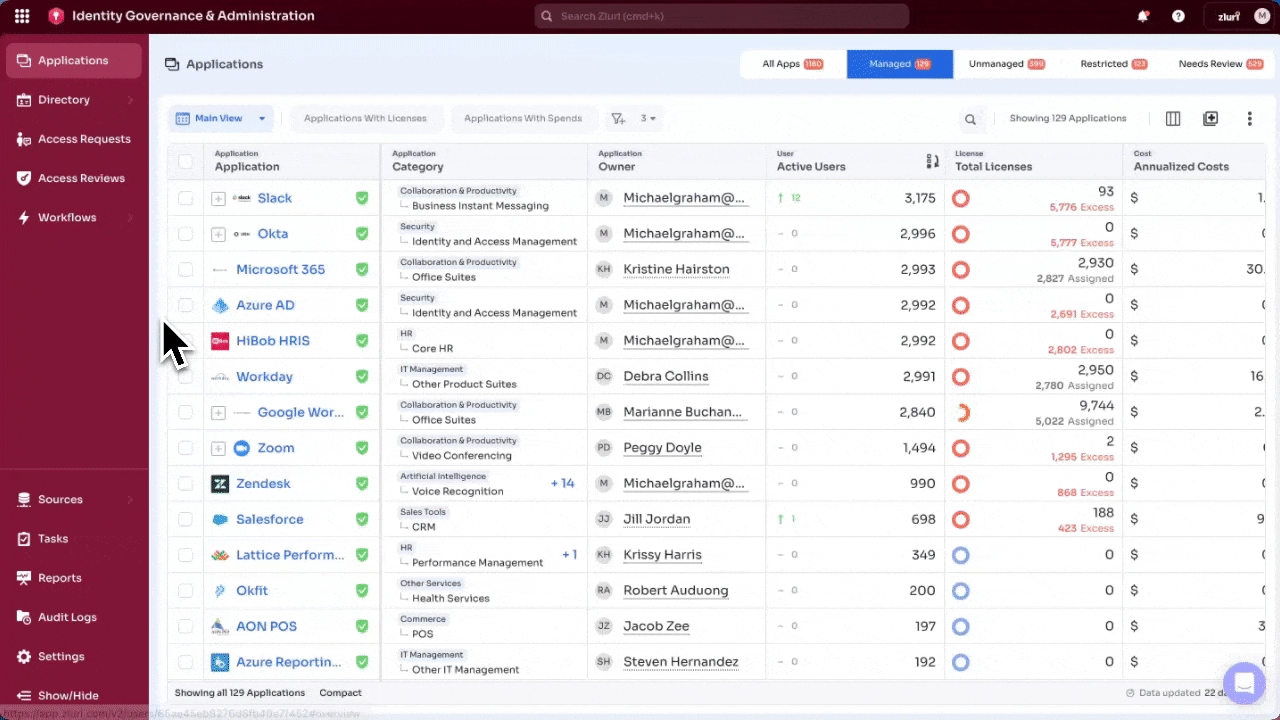Click the Slack verified shield icon
Viewport: 1280px width, 720px height.
coord(362,198)
